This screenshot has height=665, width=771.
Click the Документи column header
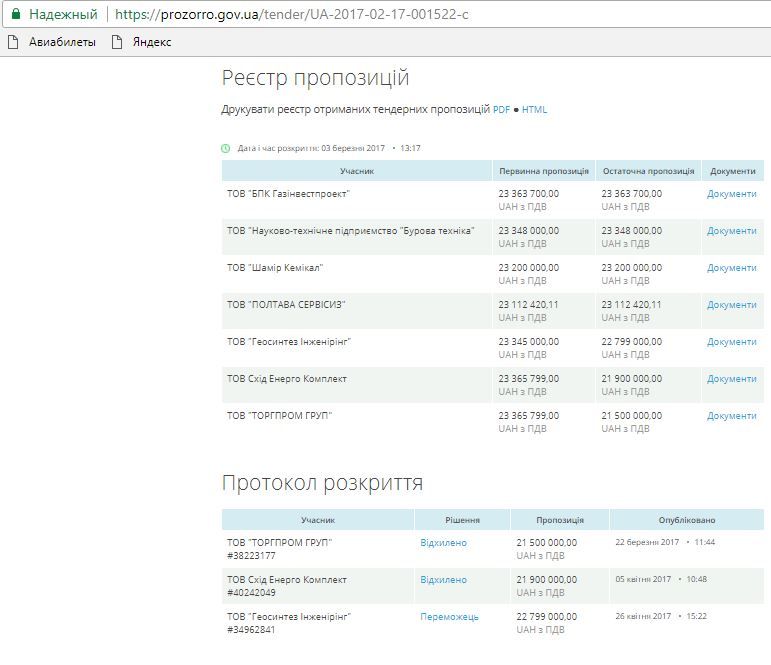[x=733, y=171]
